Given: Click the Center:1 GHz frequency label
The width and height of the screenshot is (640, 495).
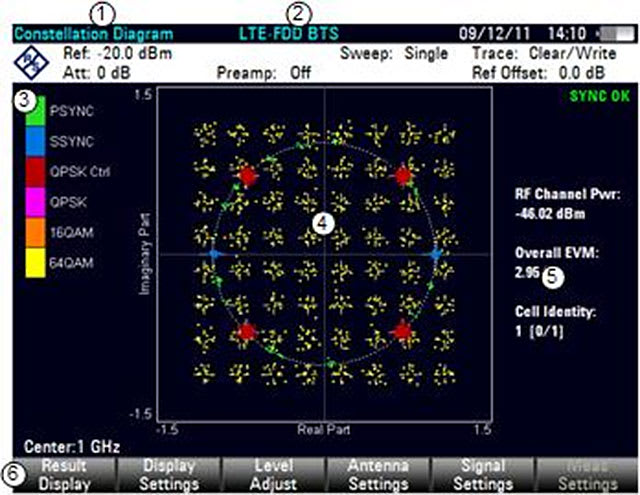Looking at the screenshot, I should (72, 446).
